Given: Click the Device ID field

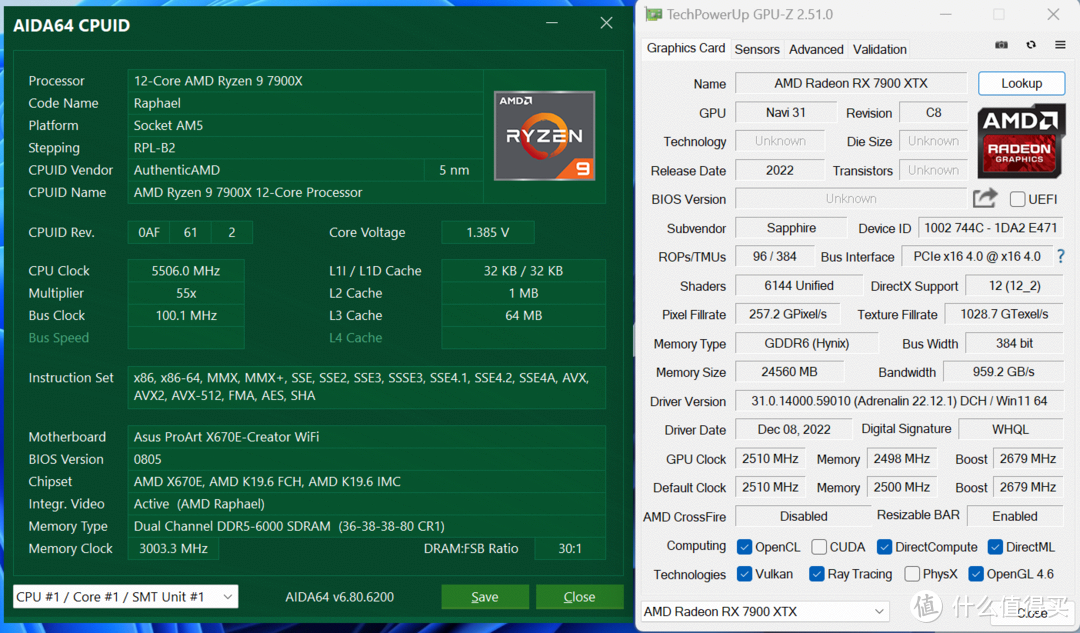Looking at the screenshot, I should tap(990, 228).
